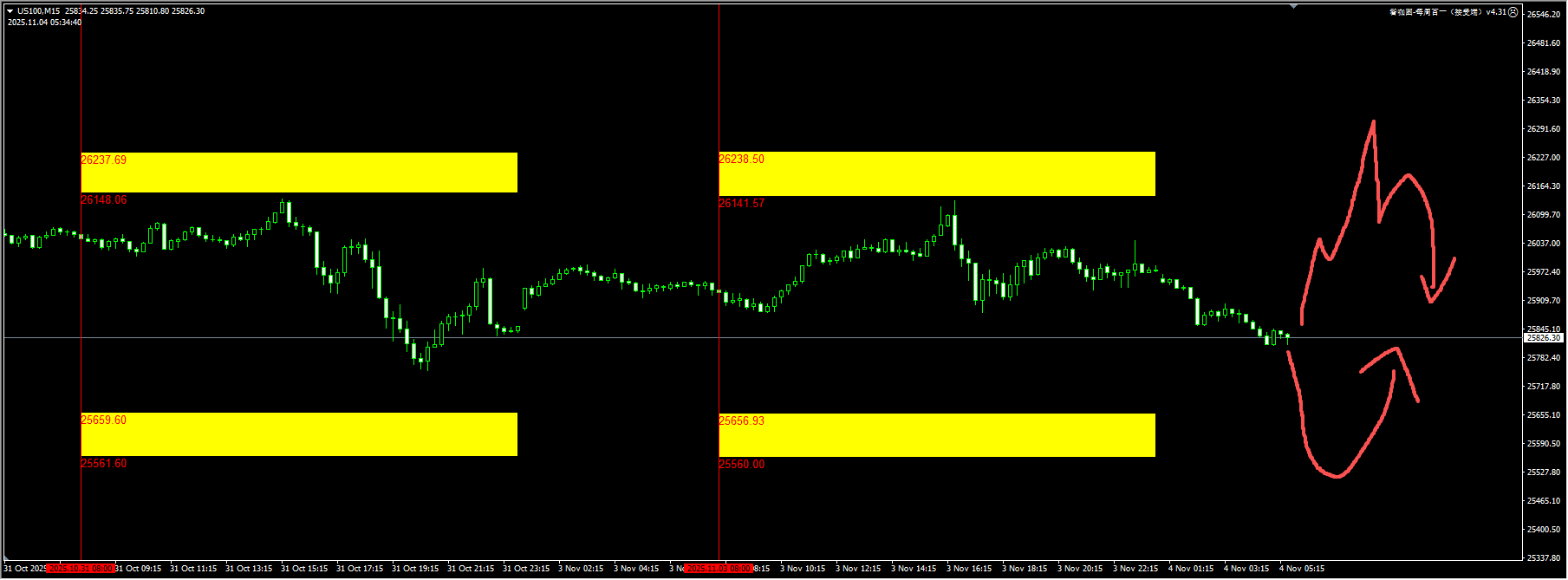Click the US100,M15 symbol title text
This screenshot has height=580, width=1568.
click(39, 11)
